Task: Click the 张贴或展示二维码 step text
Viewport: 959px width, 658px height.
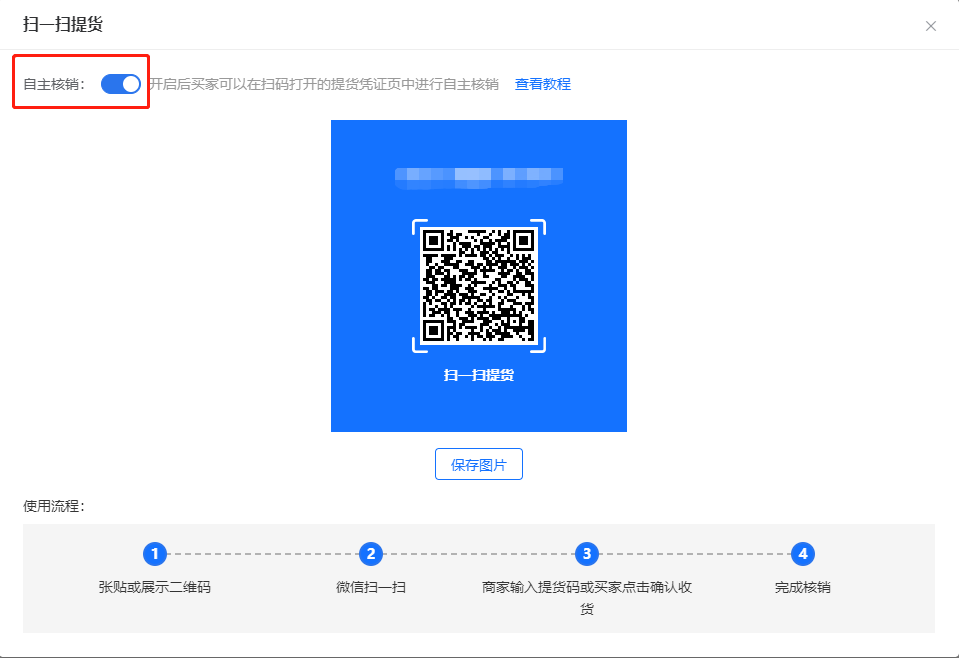Action: 155,587
